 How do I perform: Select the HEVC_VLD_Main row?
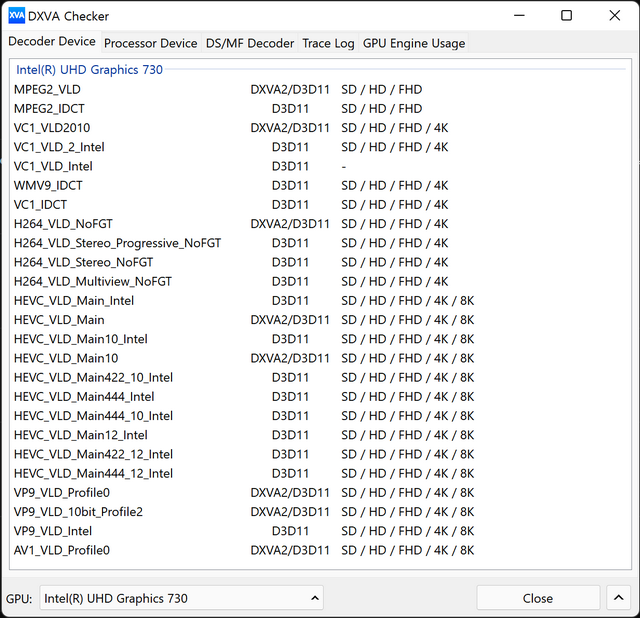coord(320,320)
